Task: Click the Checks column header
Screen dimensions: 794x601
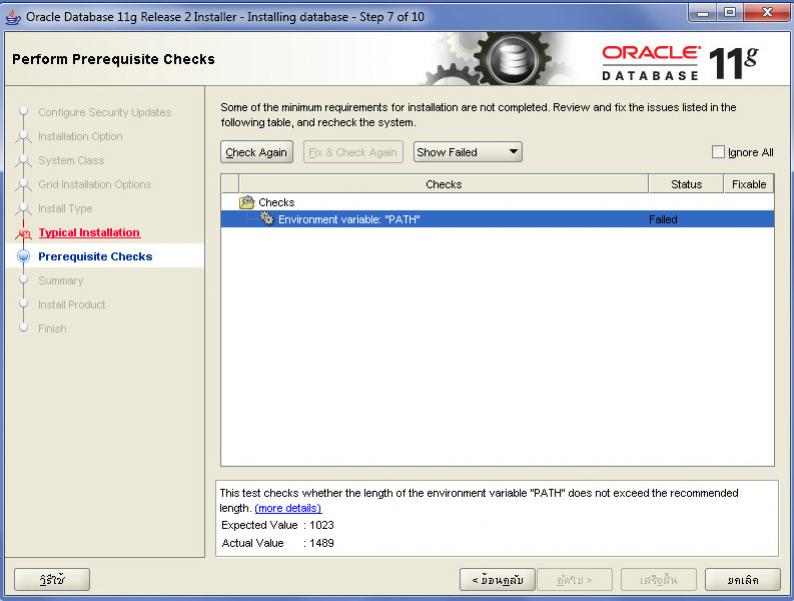Action: 444,184
